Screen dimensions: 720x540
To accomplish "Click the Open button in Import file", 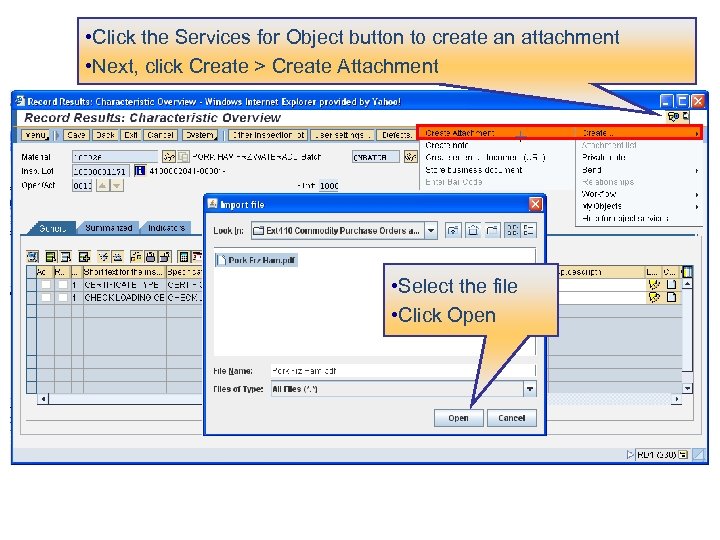I will point(458,418).
